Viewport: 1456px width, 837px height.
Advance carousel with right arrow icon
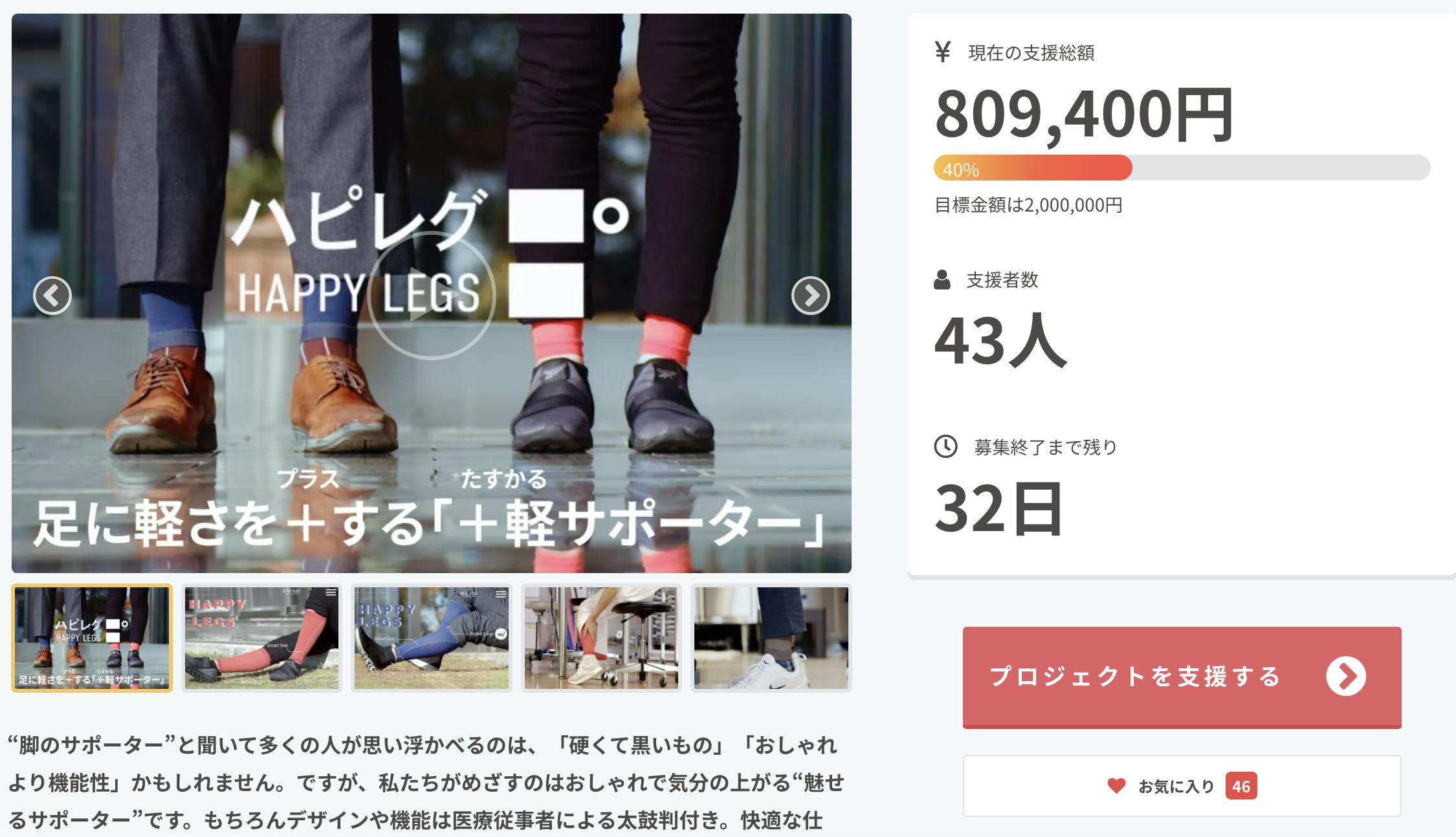tap(810, 296)
